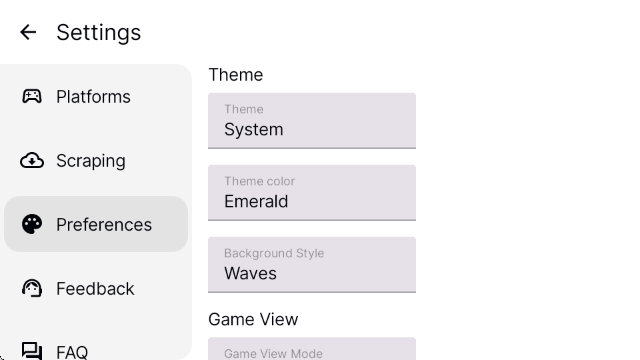This screenshot has width=640, height=360.
Task: Open the FAQ label in the sidebar
Action: tap(72, 352)
